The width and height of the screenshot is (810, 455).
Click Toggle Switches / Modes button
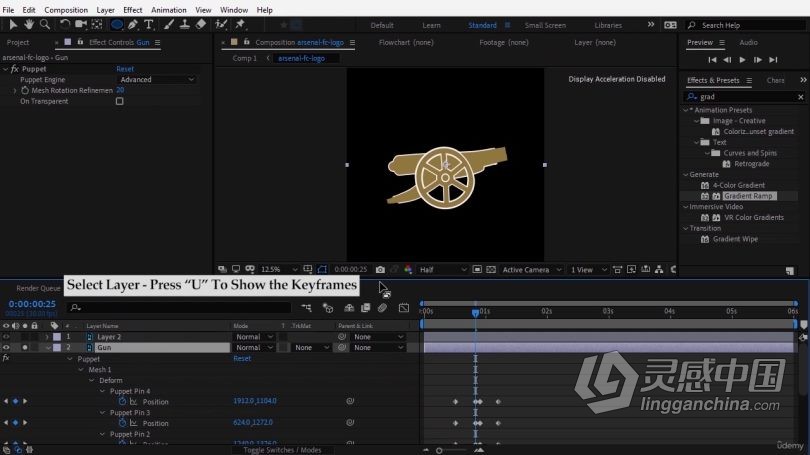[282, 450]
